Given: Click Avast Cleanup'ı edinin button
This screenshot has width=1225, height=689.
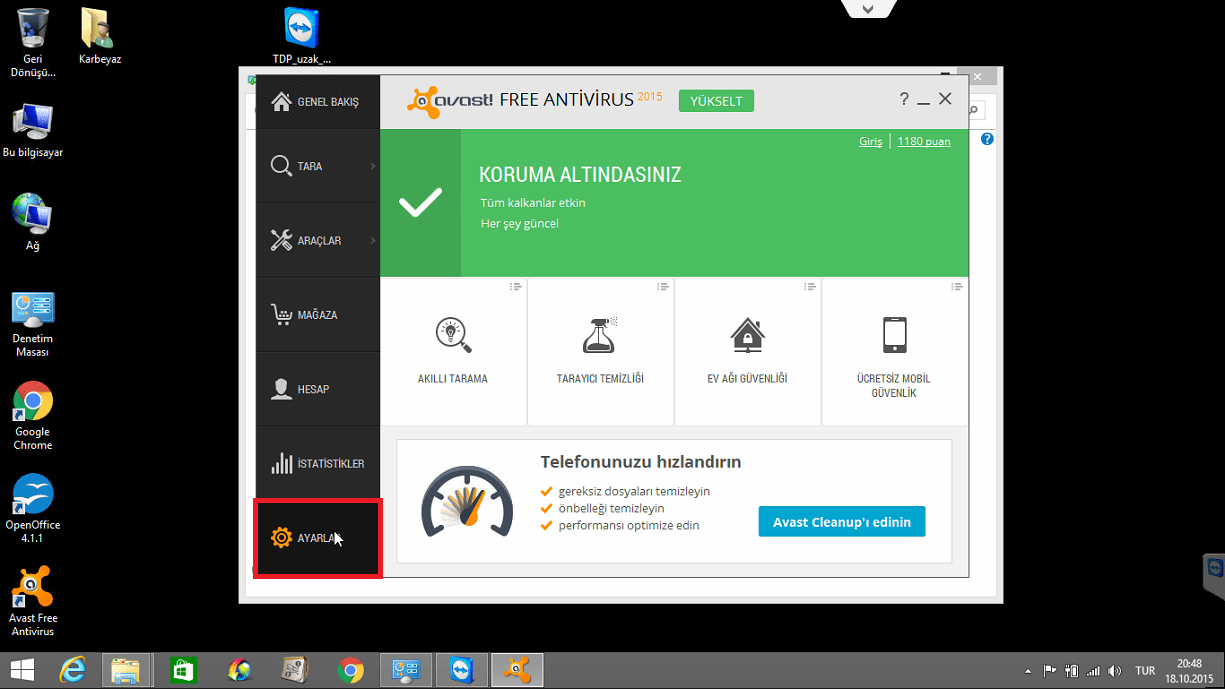Looking at the screenshot, I should [x=841, y=521].
